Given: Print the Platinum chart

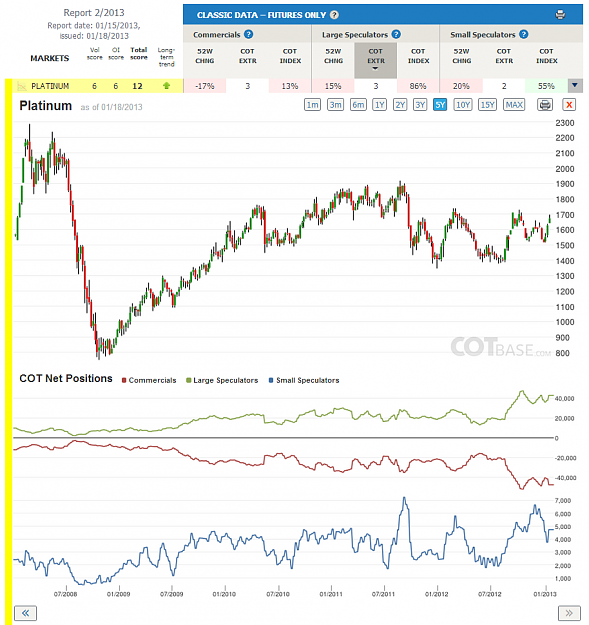Looking at the screenshot, I should (545, 105).
